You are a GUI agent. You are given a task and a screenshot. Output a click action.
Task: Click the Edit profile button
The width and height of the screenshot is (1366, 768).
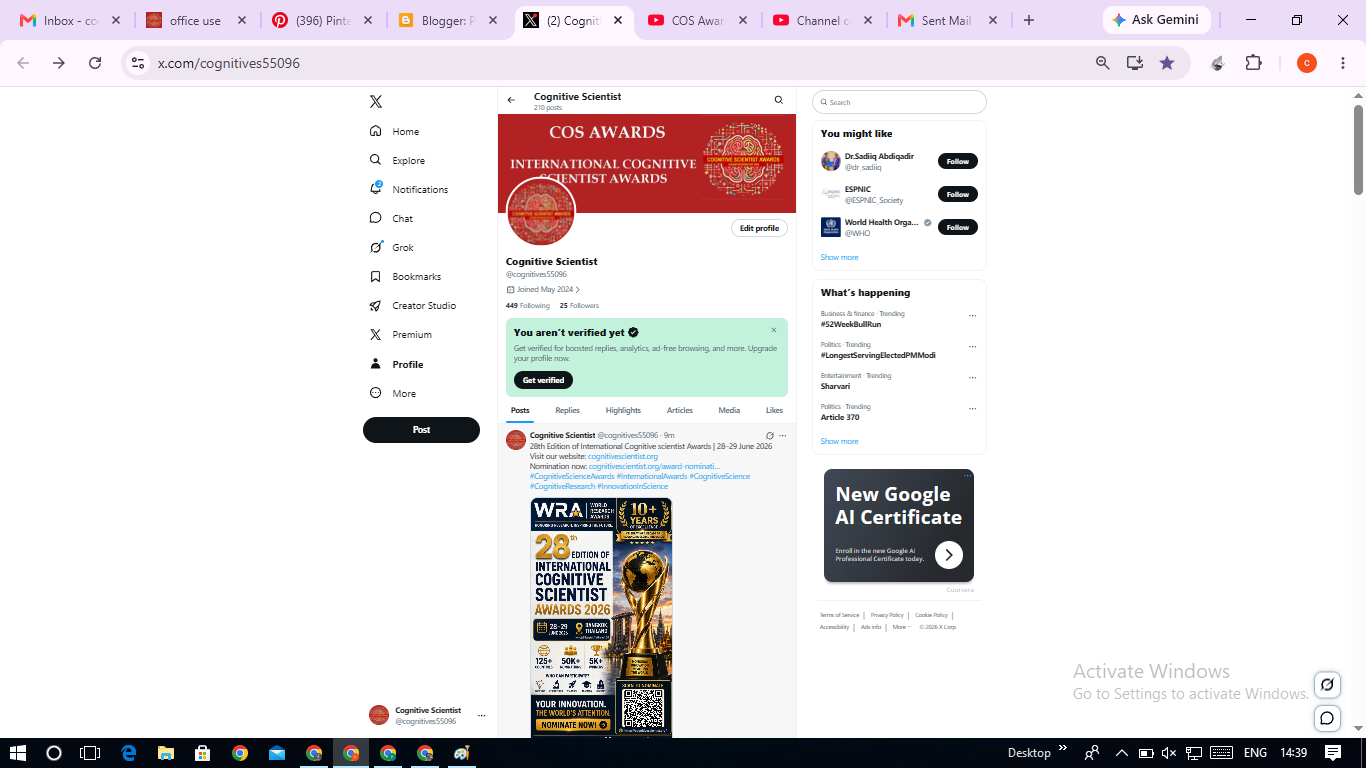(x=759, y=228)
